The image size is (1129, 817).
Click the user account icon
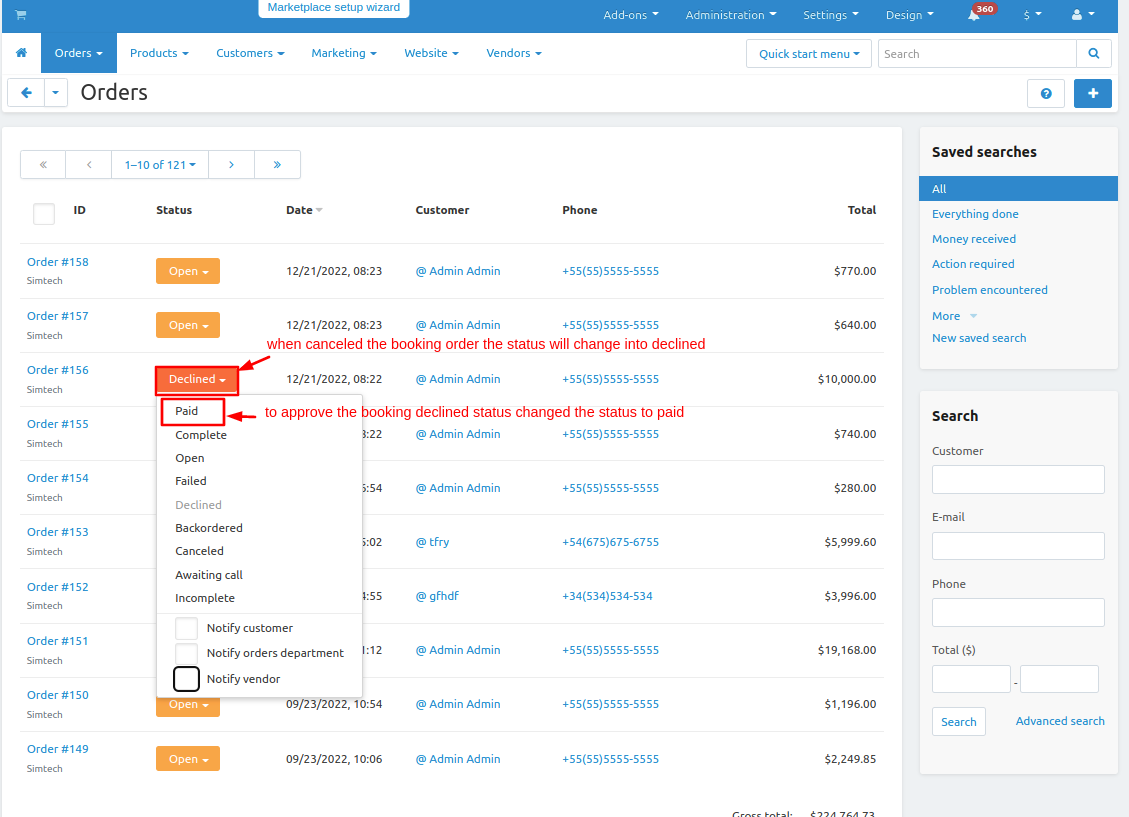(1082, 15)
